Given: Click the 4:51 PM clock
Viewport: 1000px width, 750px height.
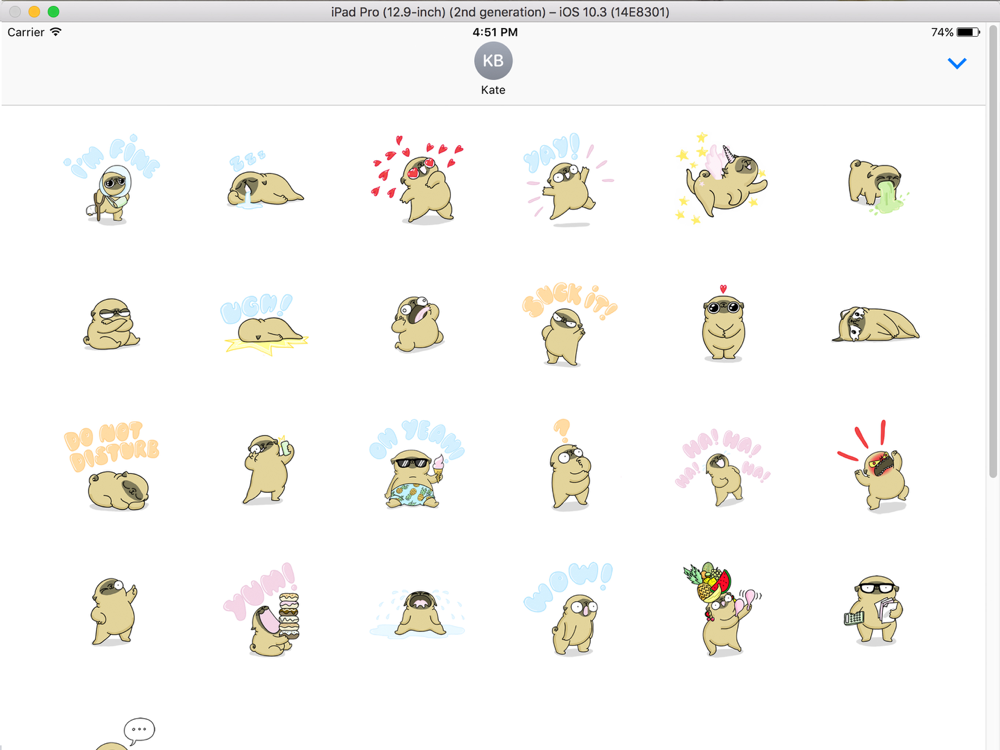Looking at the screenshot, I should 495,32.
